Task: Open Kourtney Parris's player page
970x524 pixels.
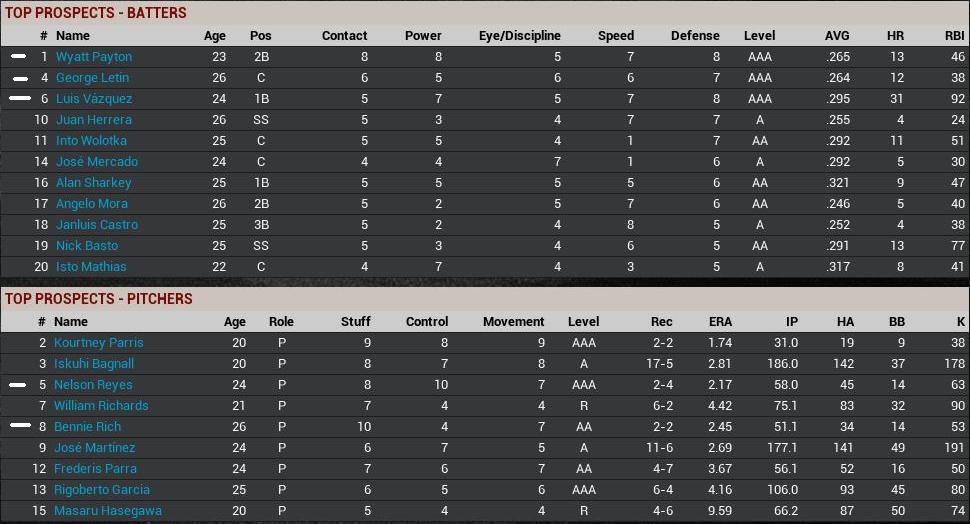Action: pos(99,343)
